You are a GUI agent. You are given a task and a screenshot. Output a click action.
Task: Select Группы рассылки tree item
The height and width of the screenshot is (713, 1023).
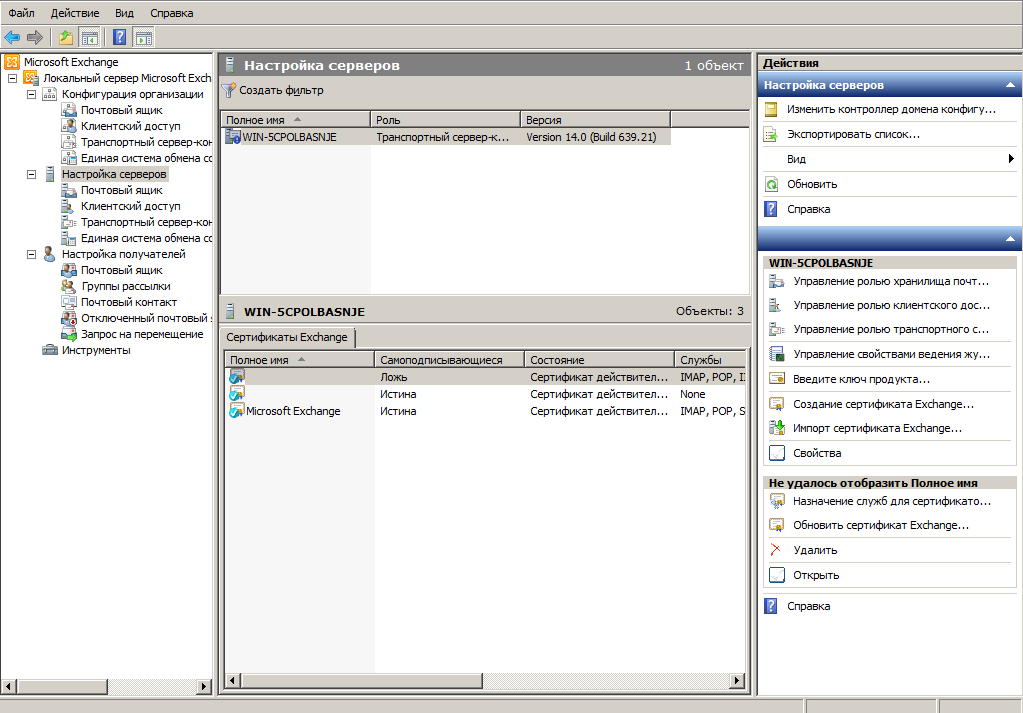click(126, 286)
